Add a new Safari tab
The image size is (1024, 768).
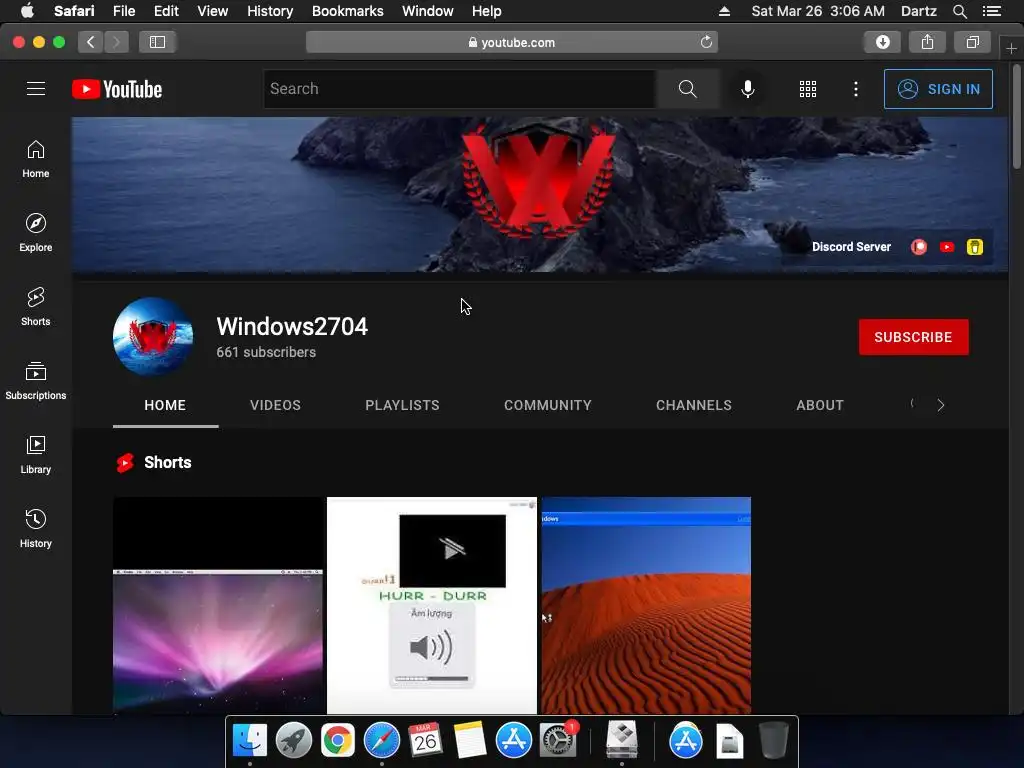[x=1011, y=48]
